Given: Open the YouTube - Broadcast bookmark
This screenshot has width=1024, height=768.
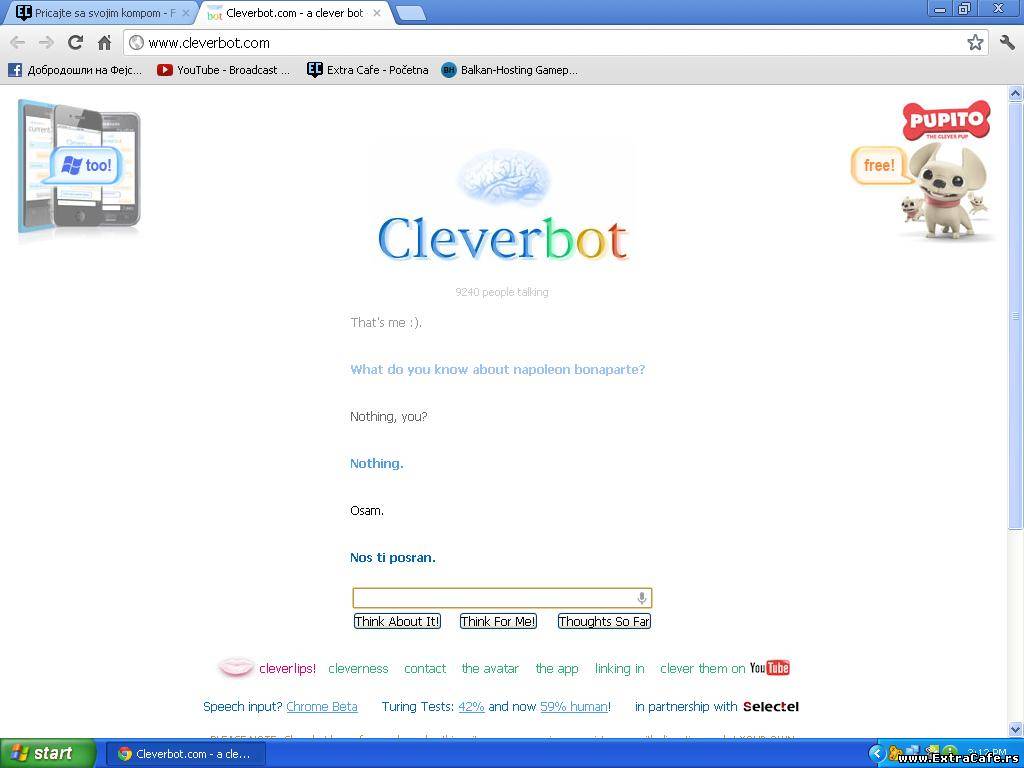Looking at the screenshot, I should (223, 70).
